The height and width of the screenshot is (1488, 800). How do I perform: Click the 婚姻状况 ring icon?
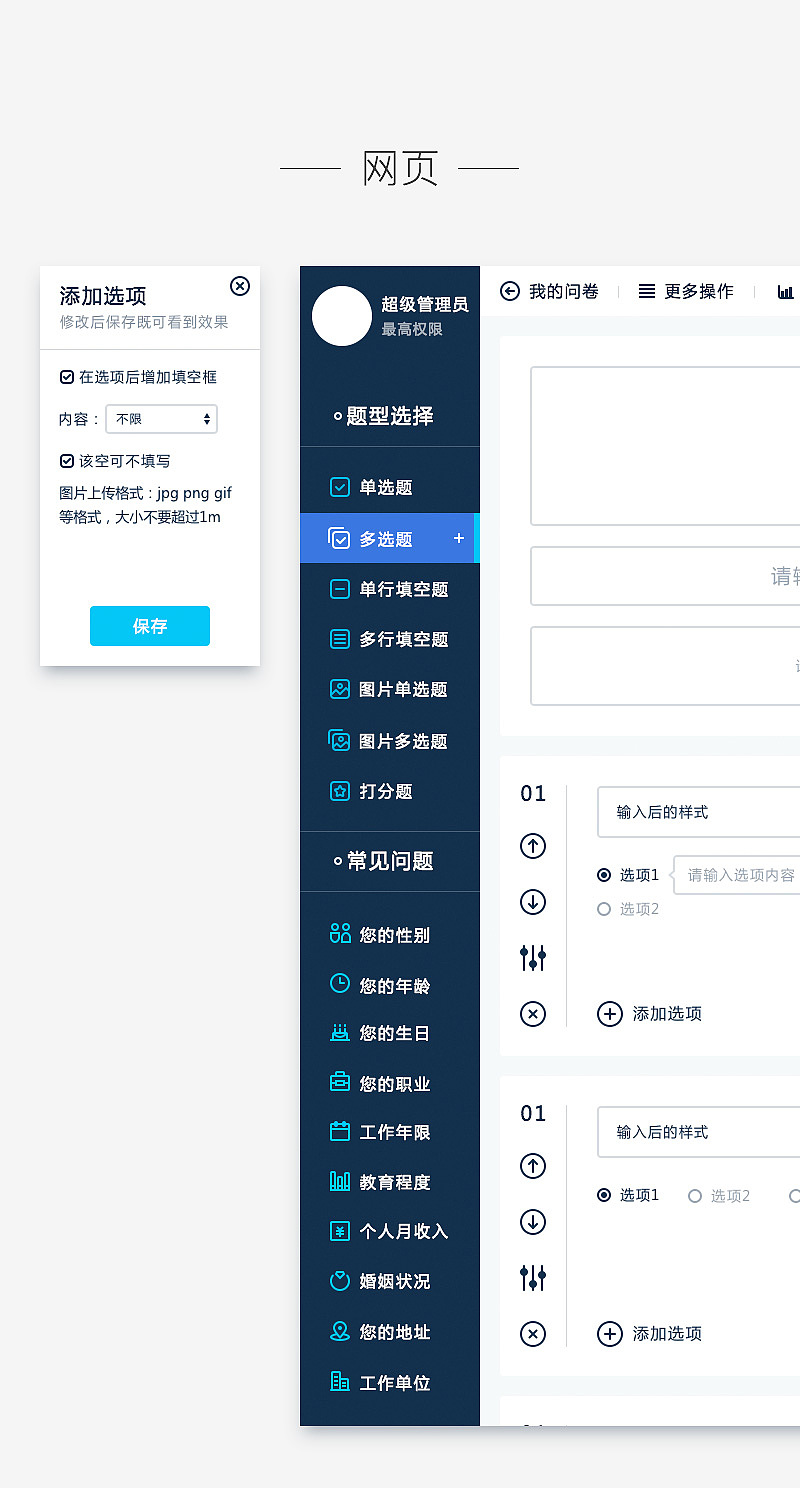pyautogui.click(x=340, y=1280)
